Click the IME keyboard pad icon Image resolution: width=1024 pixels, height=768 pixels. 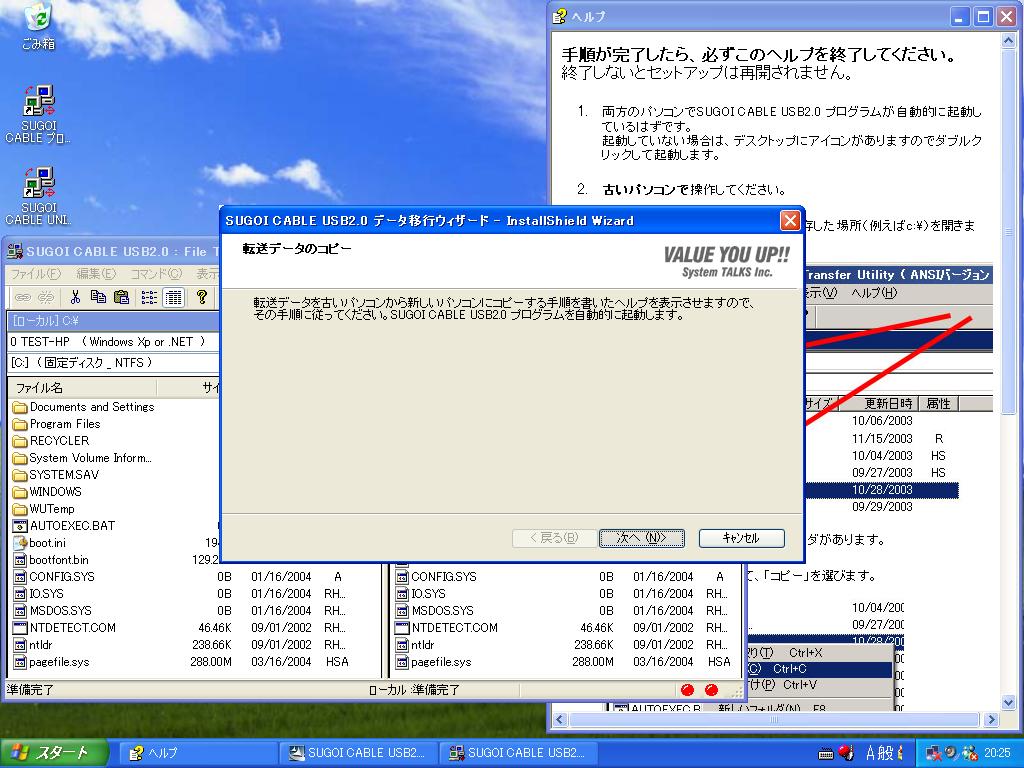(825, 754)
